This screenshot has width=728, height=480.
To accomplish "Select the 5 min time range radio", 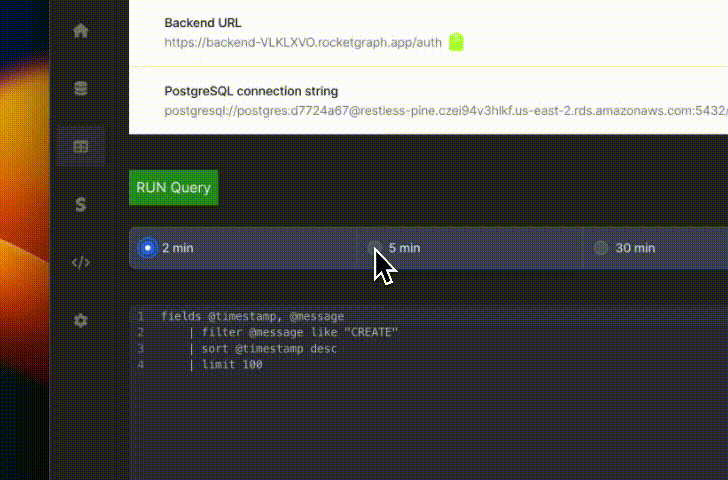I will (374, 248).
